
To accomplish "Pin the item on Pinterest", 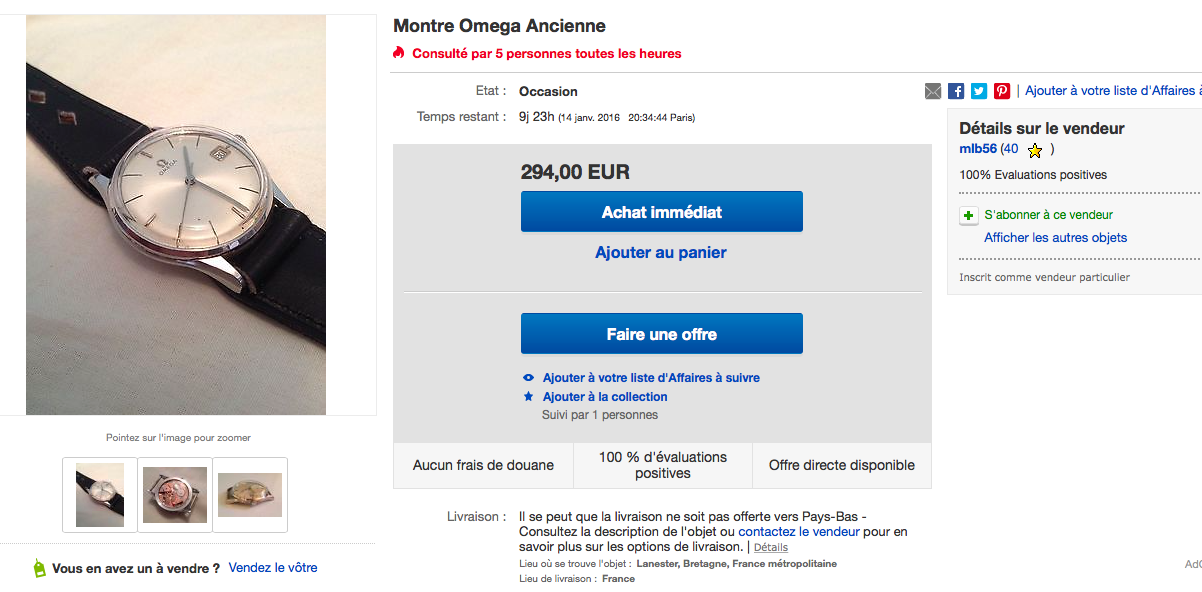I will (x=1002, y=91).
